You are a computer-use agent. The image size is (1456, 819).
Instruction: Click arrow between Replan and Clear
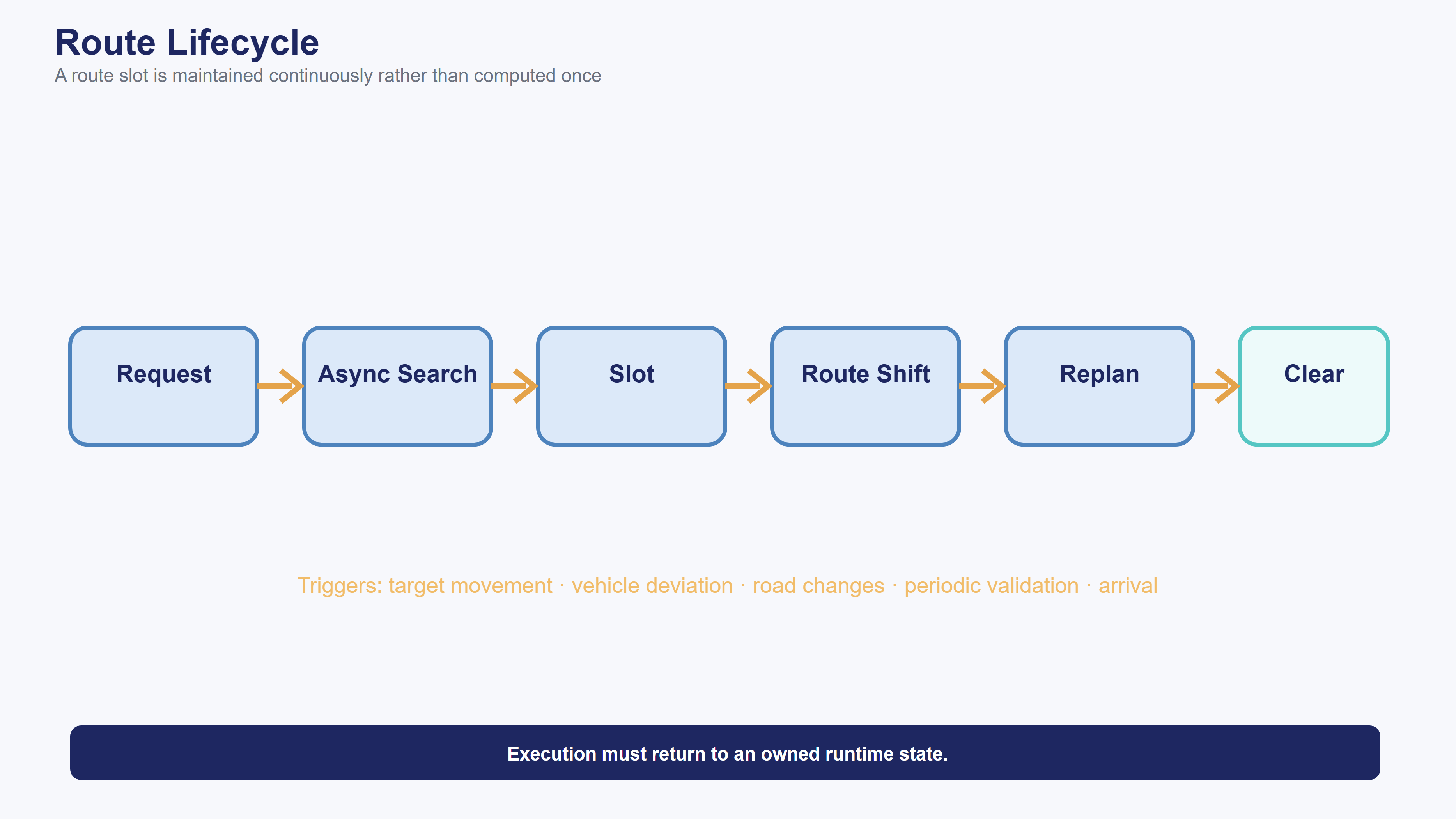pyautogui.click(x=1217, y=386)
